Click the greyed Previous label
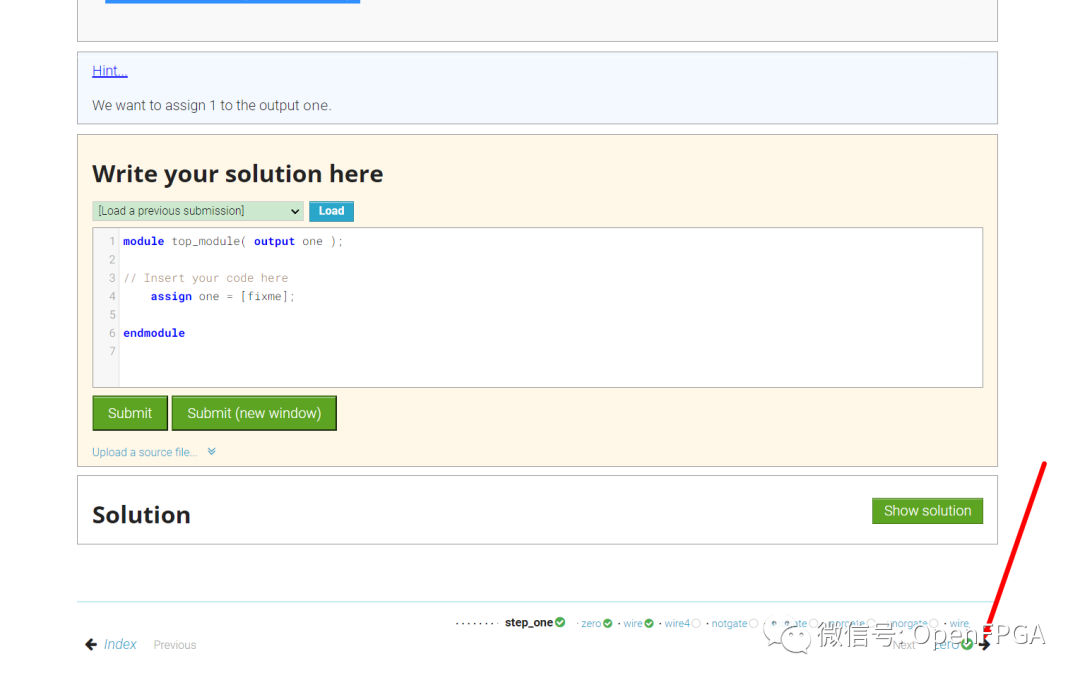This screenshot has width=1080, height=685. [175, 645]
